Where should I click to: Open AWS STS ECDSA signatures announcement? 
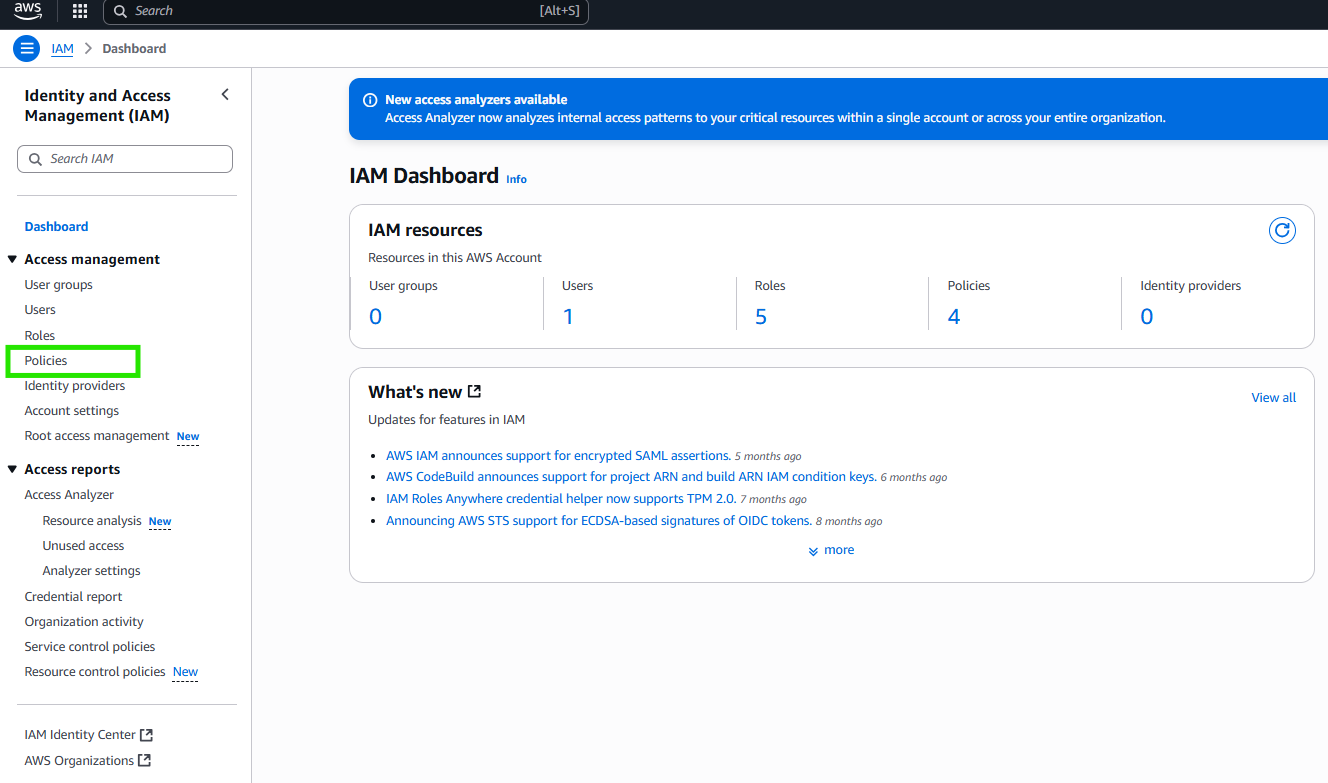[x=599, y=520]
